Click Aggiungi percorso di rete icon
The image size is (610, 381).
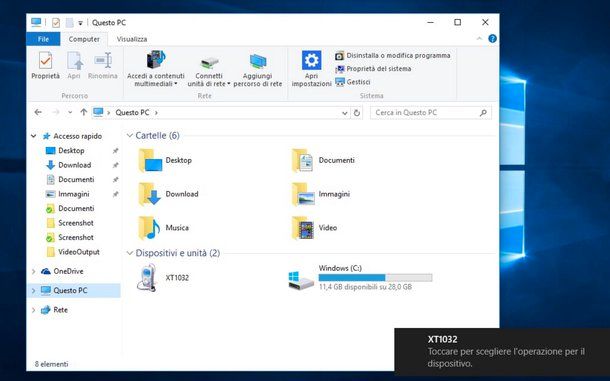coord(258,61)
